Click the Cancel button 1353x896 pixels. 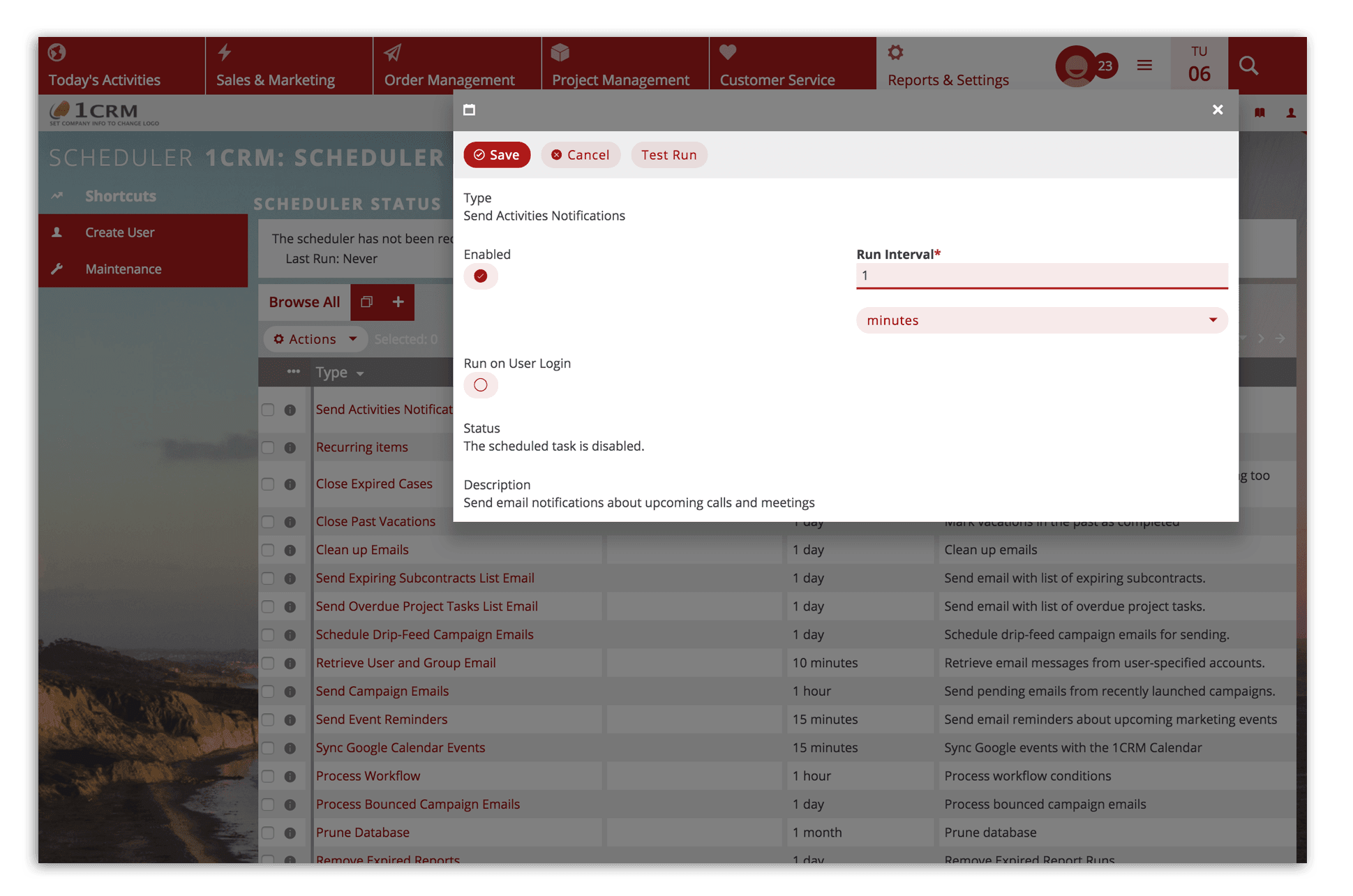point(581,155)
